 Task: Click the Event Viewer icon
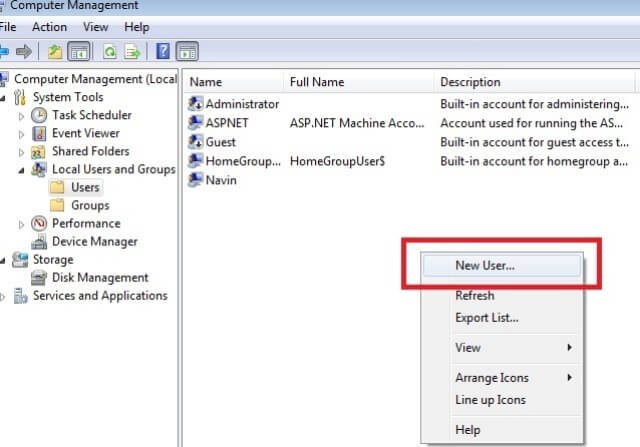pos(39,133)
